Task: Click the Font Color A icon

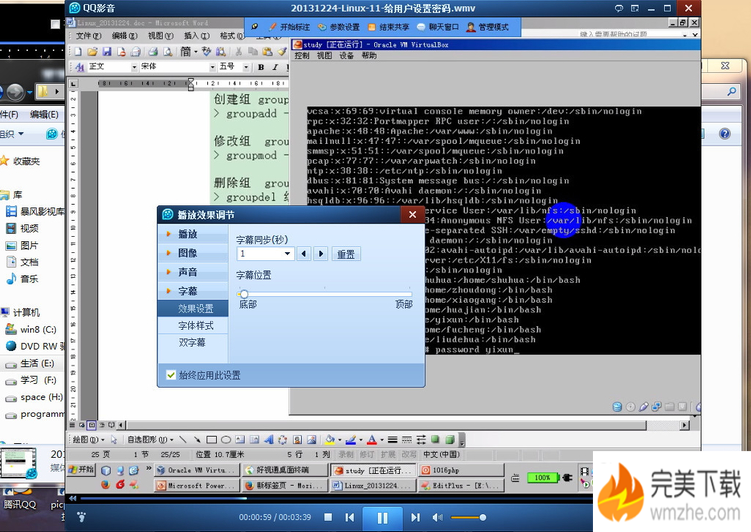Action: [372, 440]
